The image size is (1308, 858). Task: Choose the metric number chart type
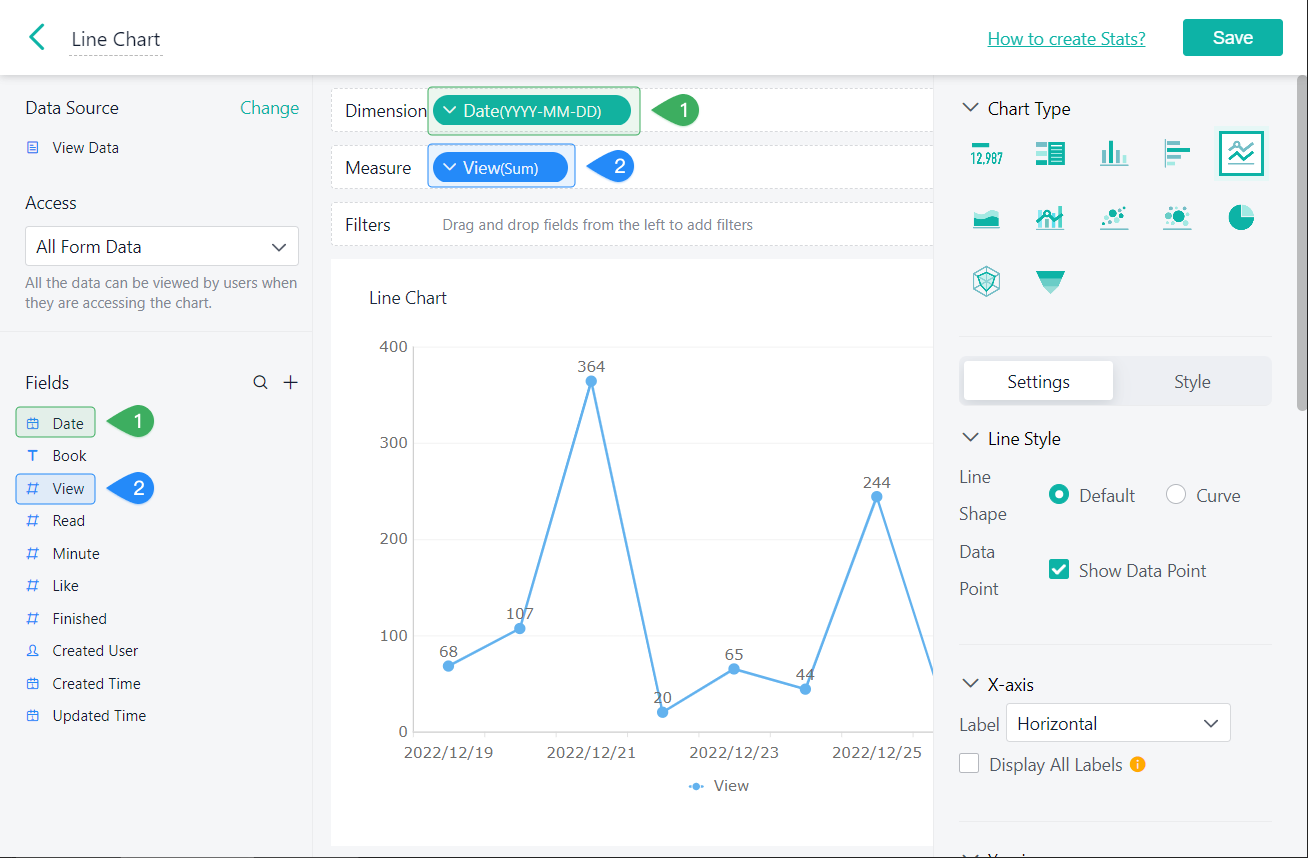[x=986, y=153]
